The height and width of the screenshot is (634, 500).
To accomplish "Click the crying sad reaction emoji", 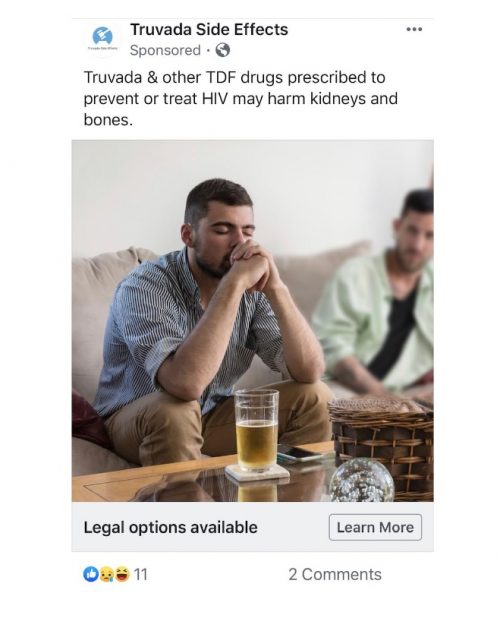I will [x=106, y=574].
